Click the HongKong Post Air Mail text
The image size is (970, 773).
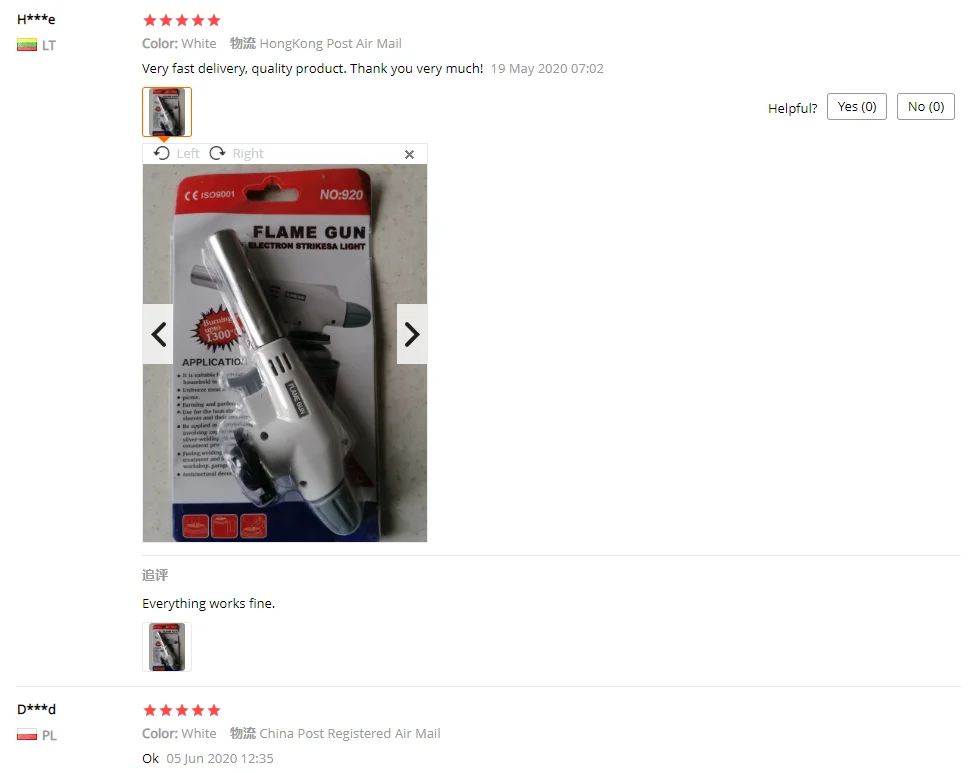[x=330, y=43]
